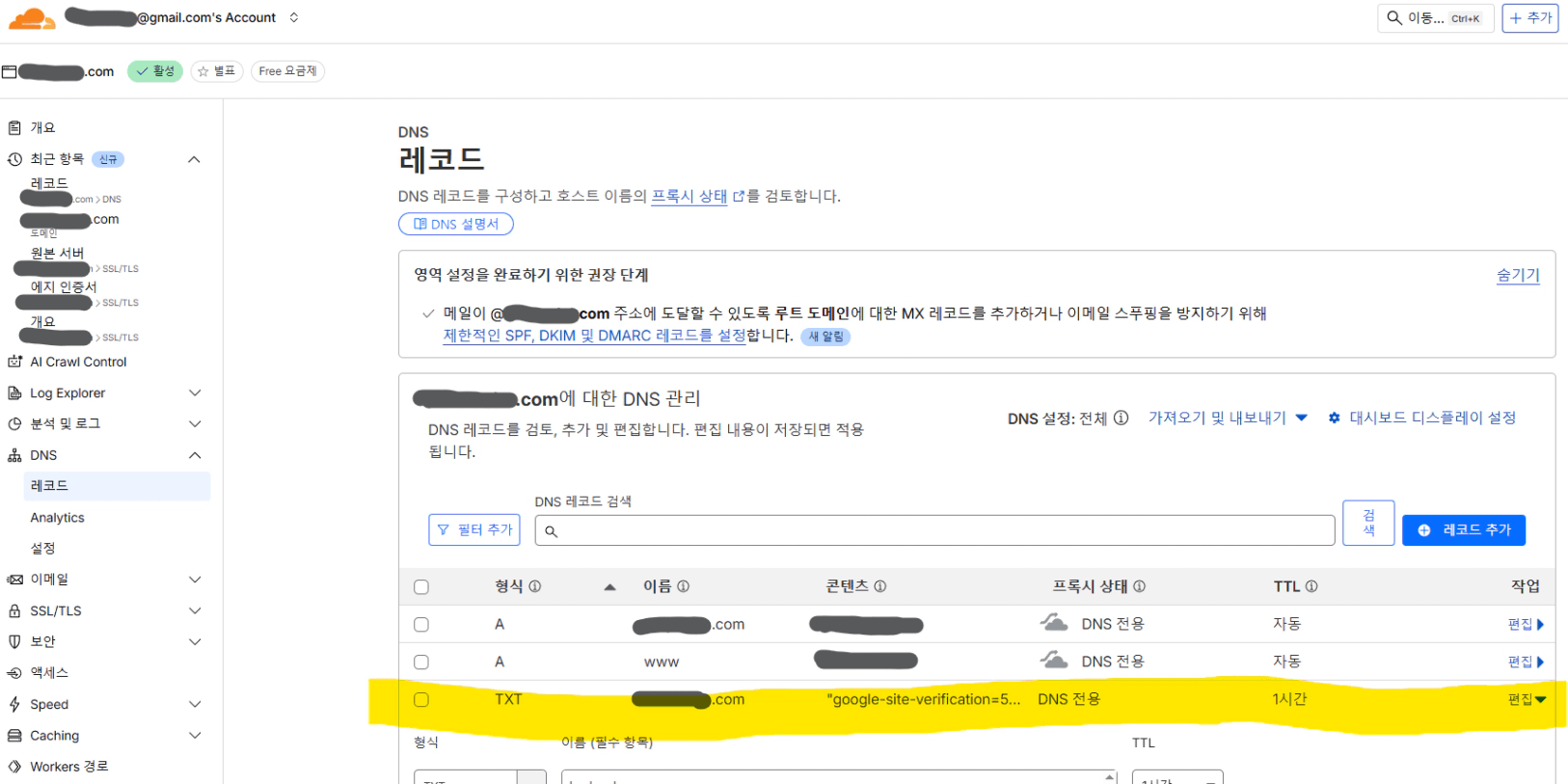Click the Speed lightning icon

[14, 704]
